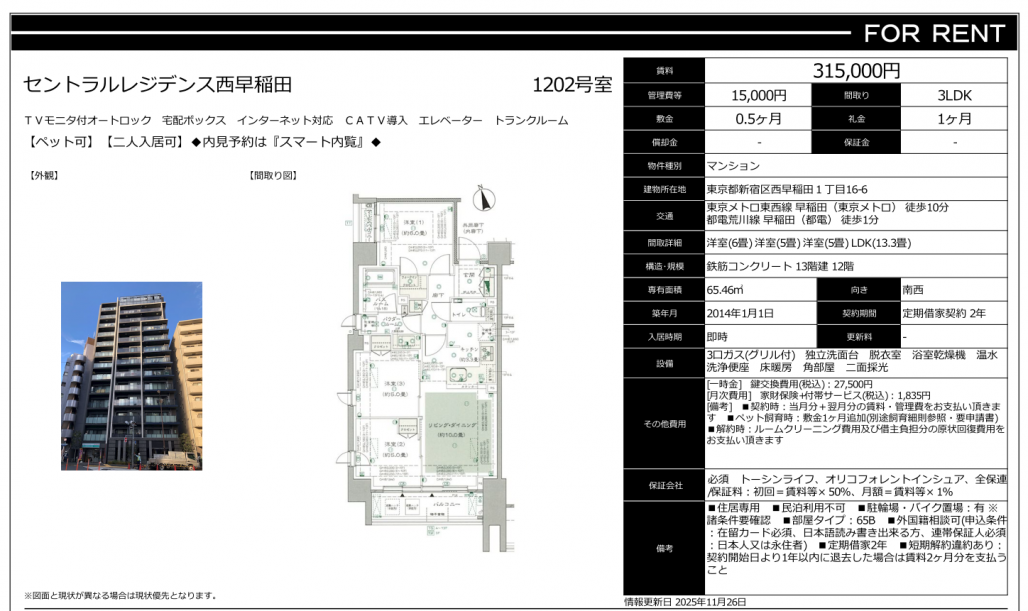Click the 3LDK layout value
The image size is (1028, 611).
(x=954, y=96)
